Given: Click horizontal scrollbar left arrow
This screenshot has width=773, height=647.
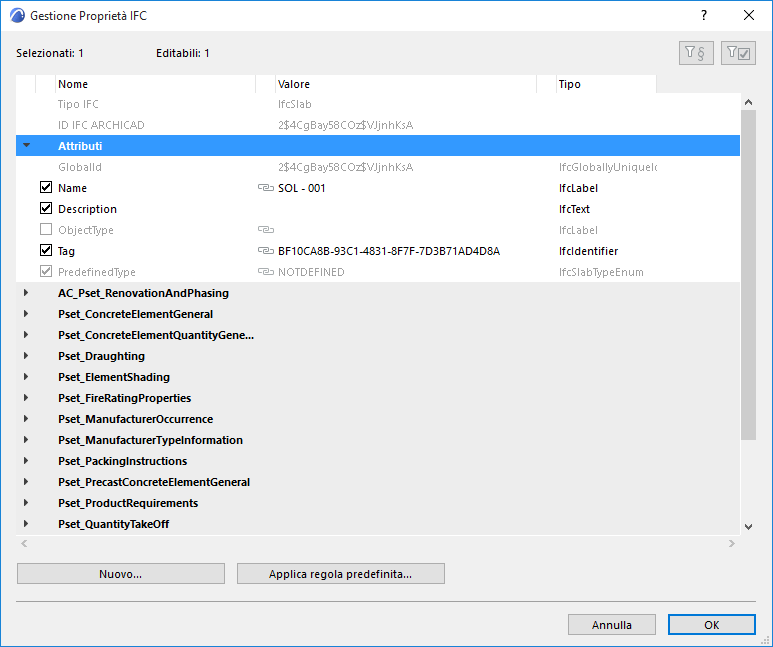Looking at the screenshot, I should click(x=24, y=543).
